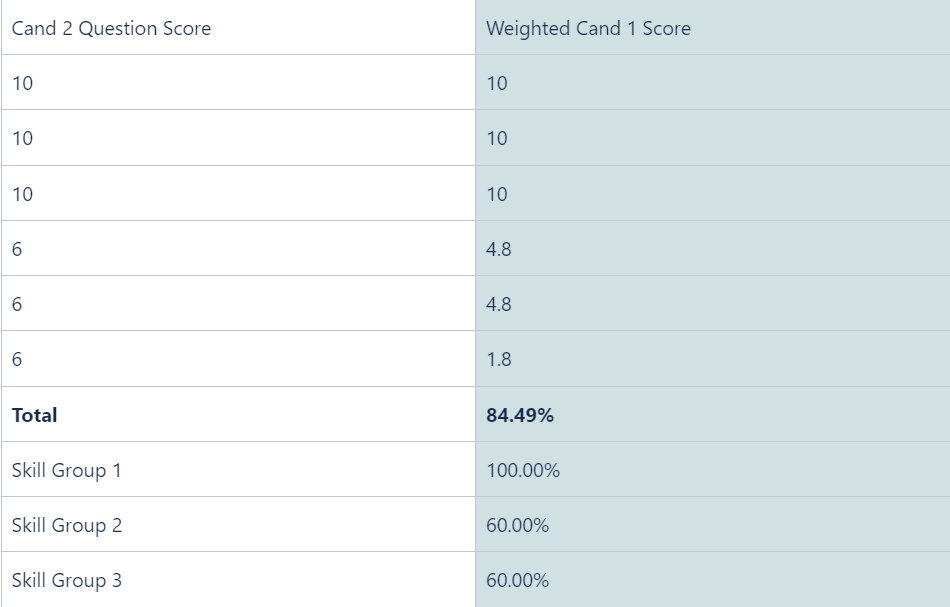Screen dimensions: 950x607
Task: Click the second 4.8 weighted score cell
Action: (x=712, y=304)
